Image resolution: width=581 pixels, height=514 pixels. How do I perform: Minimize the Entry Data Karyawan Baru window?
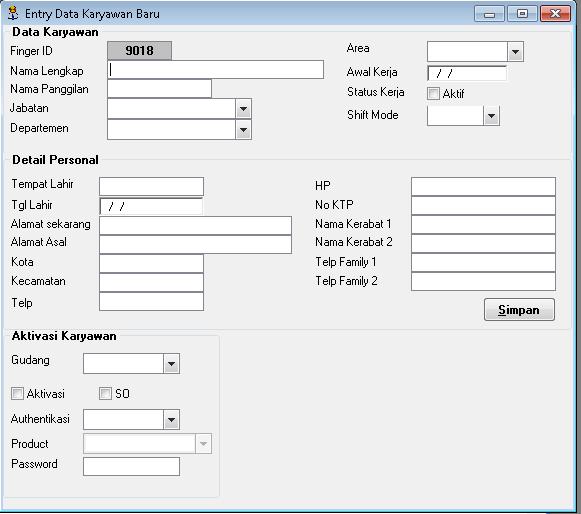[x=489, y=14]
